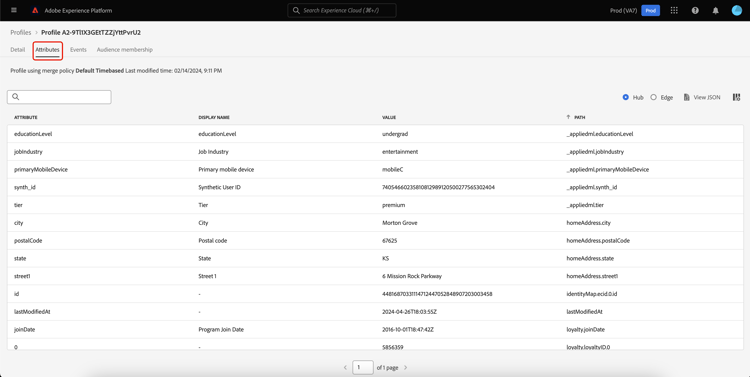The height and width of the screenshot is (377, 750).
Task: Click the 'homeAddress.state' path cell
Action: [590, 258]
